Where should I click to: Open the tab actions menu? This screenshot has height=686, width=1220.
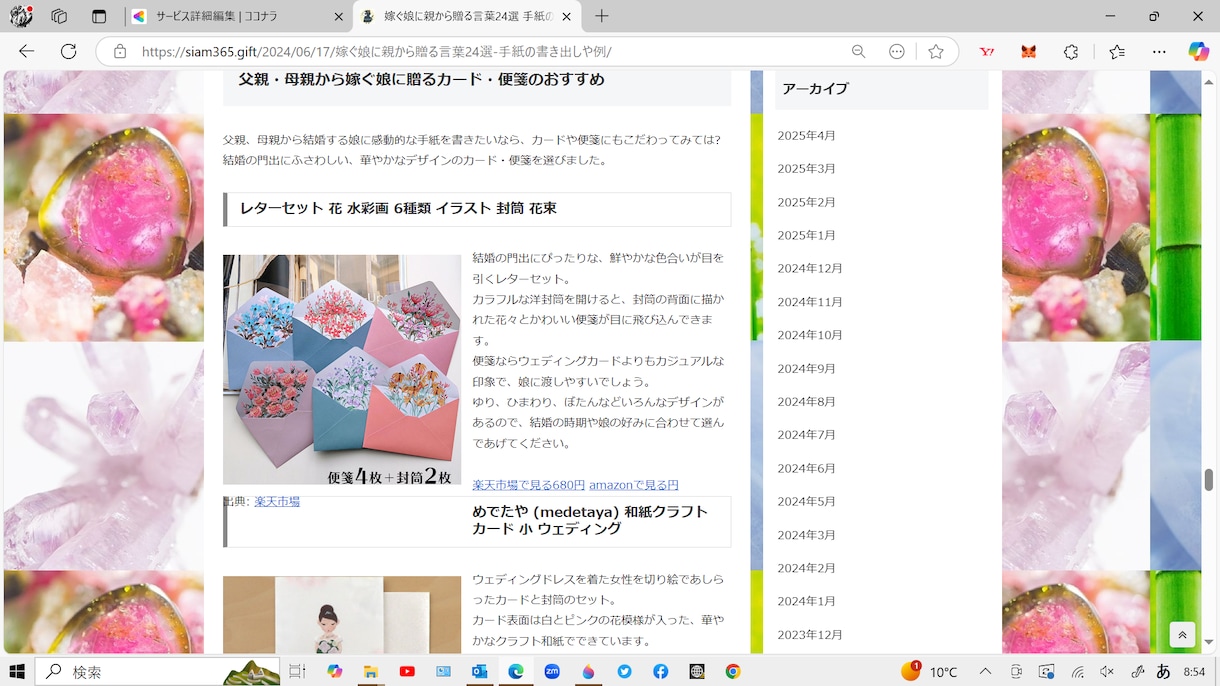coord(99,16)
